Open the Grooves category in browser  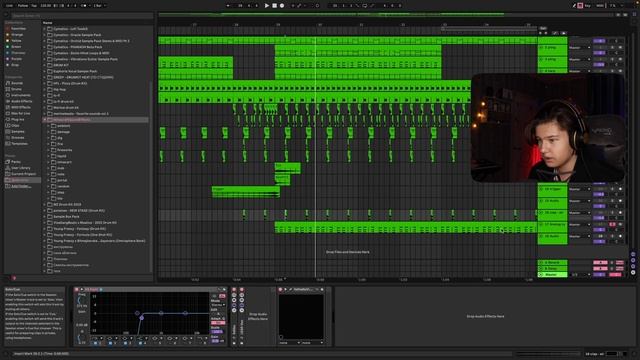[x=18, y=138]
